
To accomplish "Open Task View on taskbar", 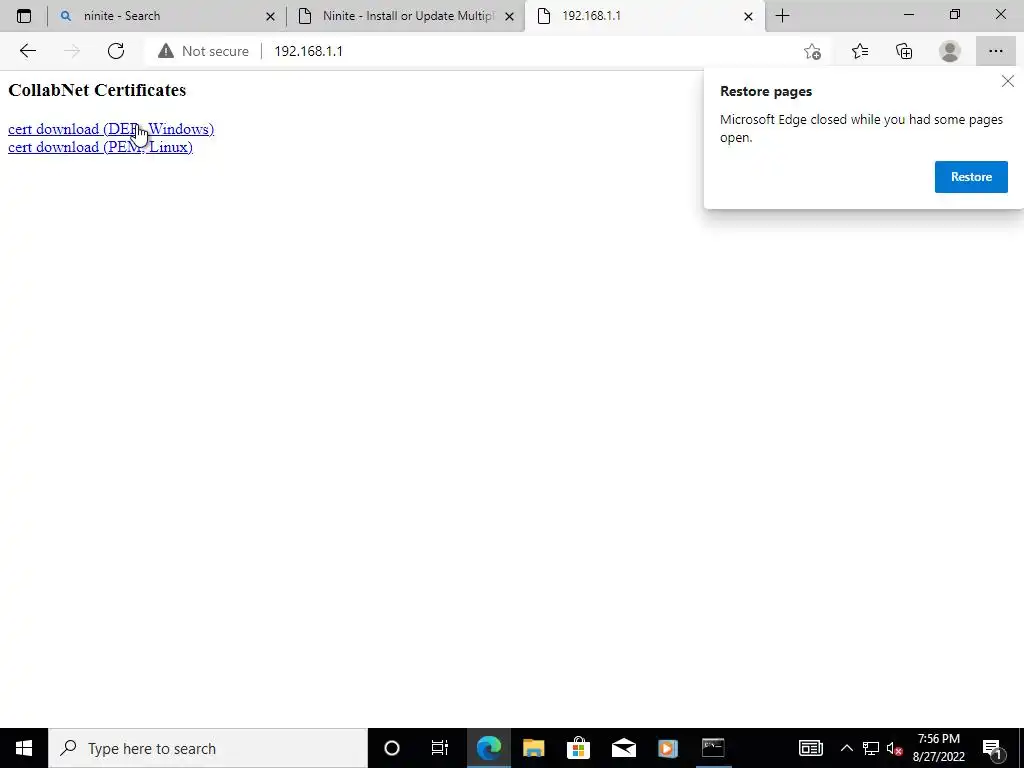I will click(x=440, y=748).
